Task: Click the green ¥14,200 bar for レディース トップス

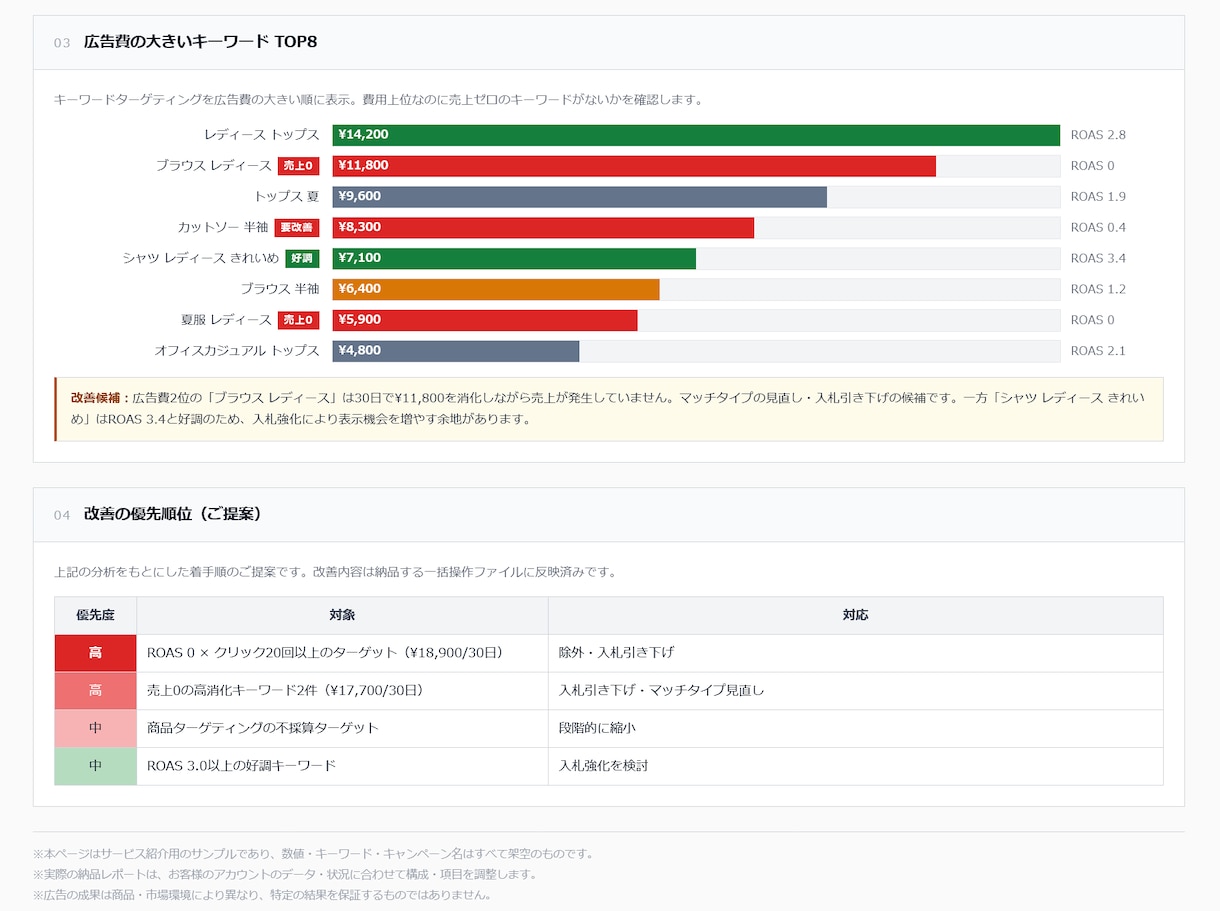Action: click(x=696, y=135)
